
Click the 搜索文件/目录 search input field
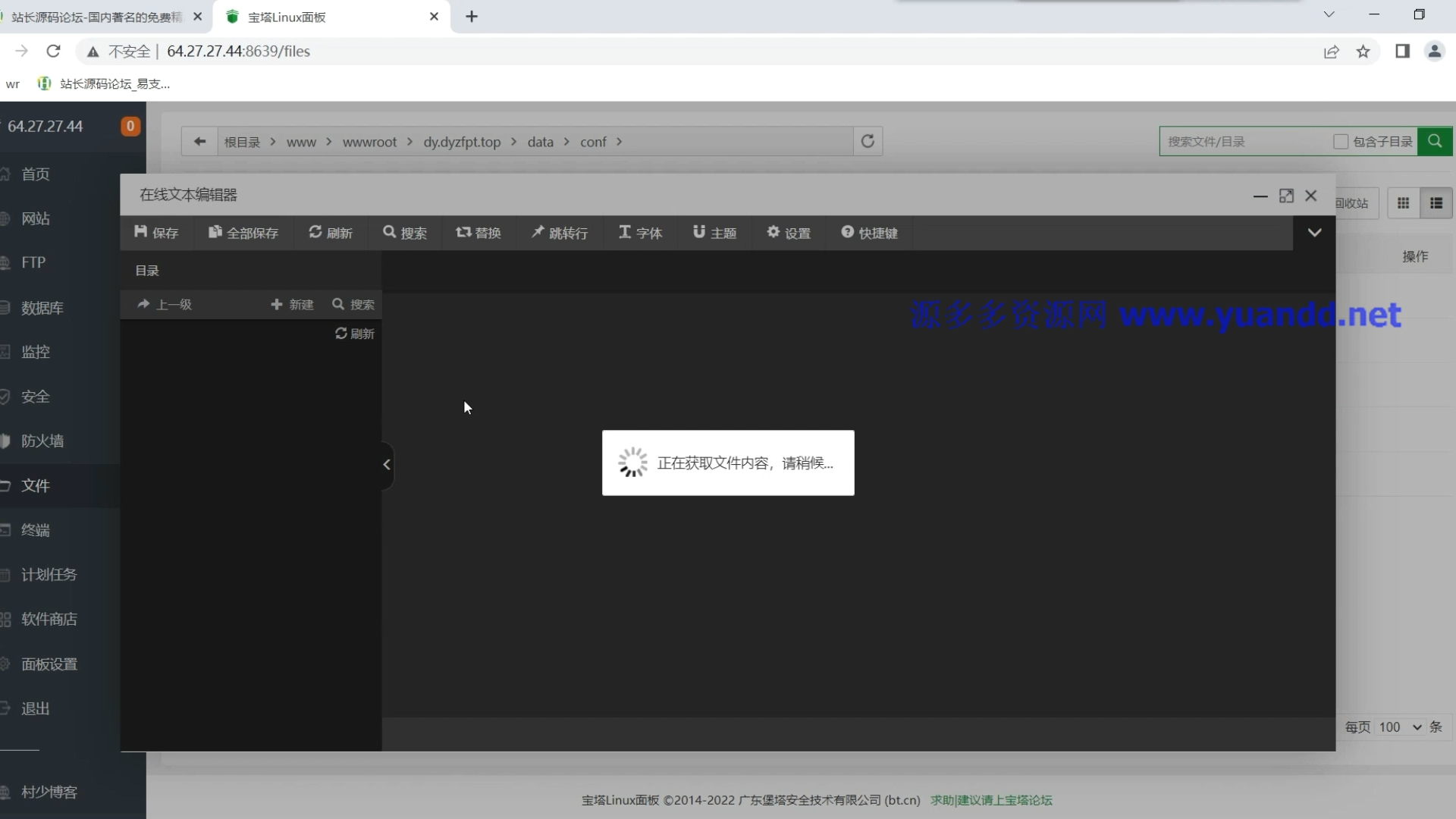(x=1244, y=141)
